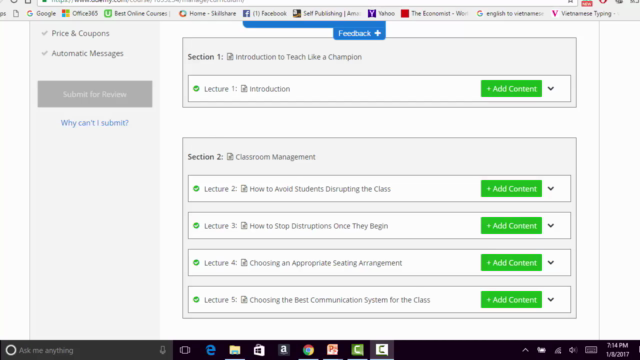Image resolution: width=640 pixels, height=360 pixels.
Task: Open english to vietnamese bookmark
Action: (x=510, y=13)
